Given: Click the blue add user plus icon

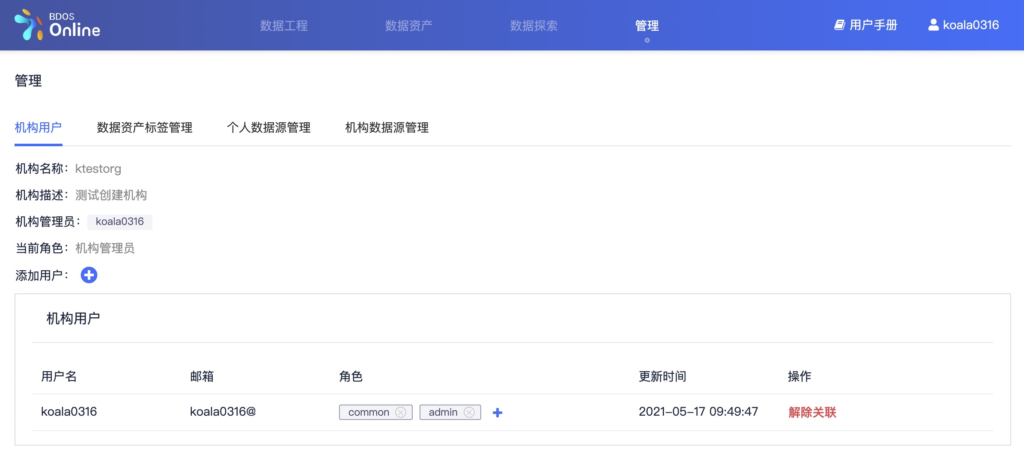Looking at the screenshot, I should [89, 275].
